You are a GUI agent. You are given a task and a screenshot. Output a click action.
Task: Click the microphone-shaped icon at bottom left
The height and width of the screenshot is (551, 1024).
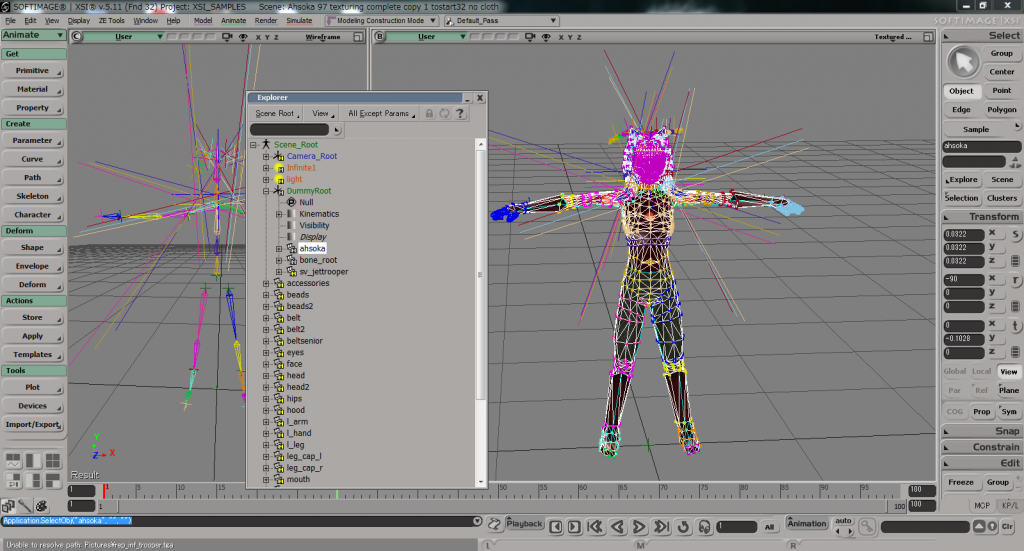25,506
